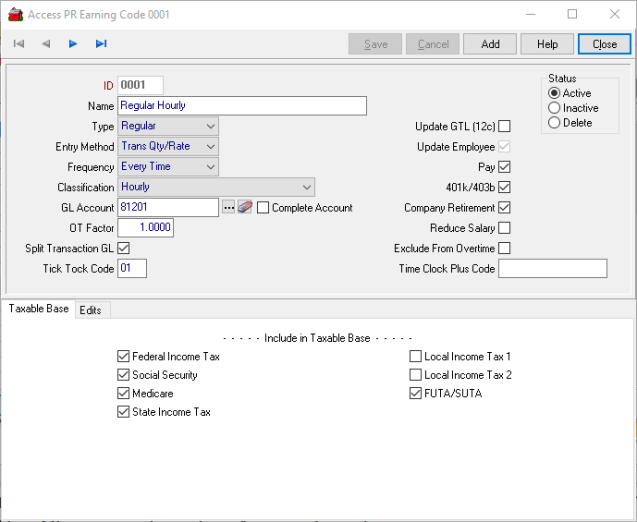
Task: Open the Type dropdown
Action: coord(210,126)
